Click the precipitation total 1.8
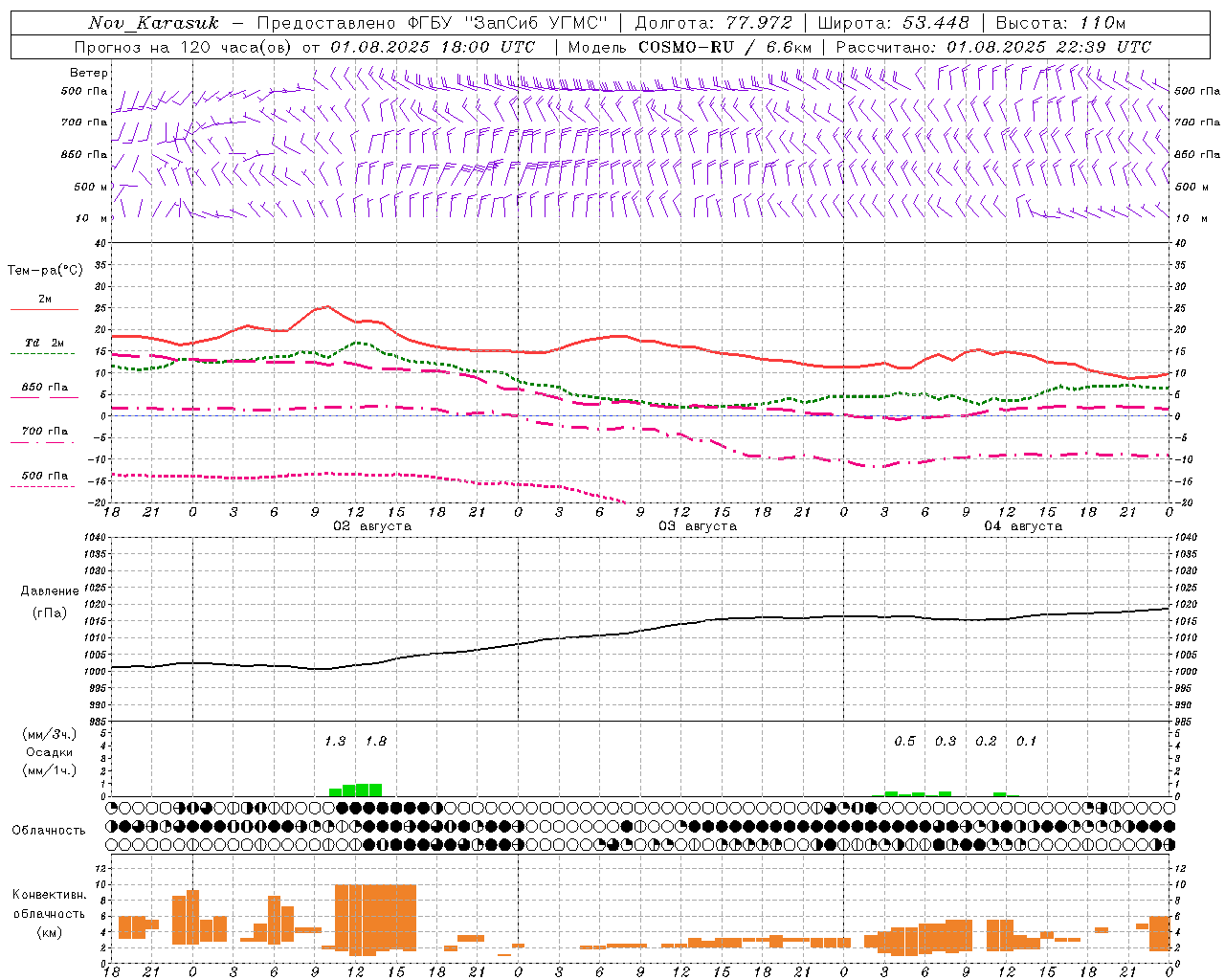 pyautogui.click(x=376, y=742)
